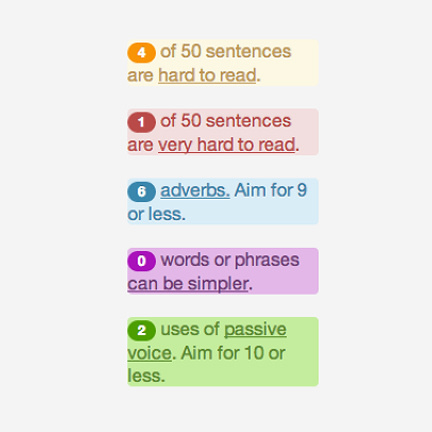432x432 pixels.
Task: Select empty area right of "can be simpler."
Action: click(285, 284)
